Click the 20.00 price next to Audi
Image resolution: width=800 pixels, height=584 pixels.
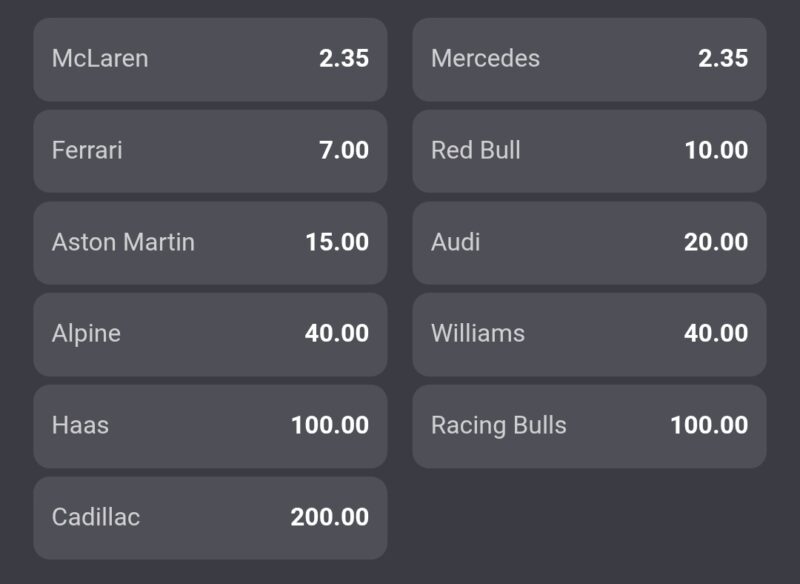pyautogui.click(x=716, y=243)
